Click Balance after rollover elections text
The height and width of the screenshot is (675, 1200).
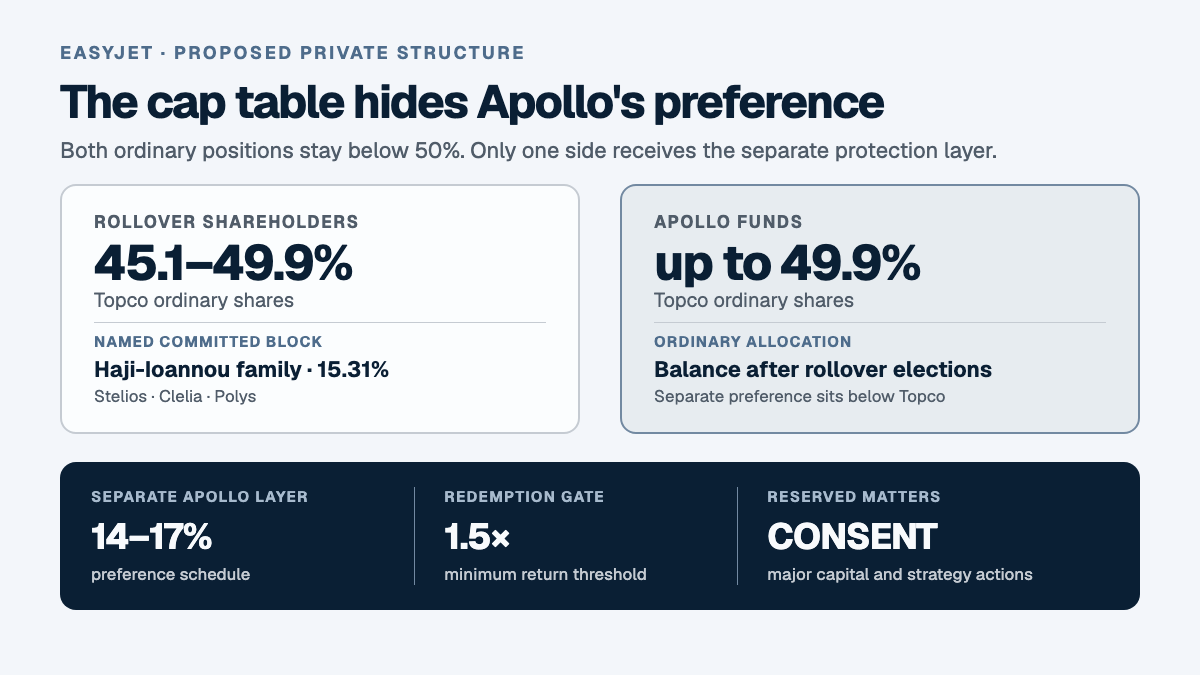(823, 370)
